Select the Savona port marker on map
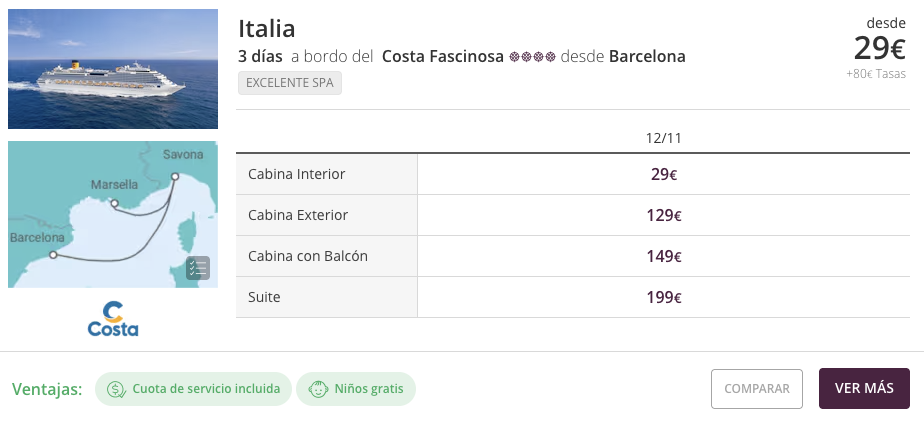Image resolution: width=924 pixels, height=424 pixels. point(175,176)
